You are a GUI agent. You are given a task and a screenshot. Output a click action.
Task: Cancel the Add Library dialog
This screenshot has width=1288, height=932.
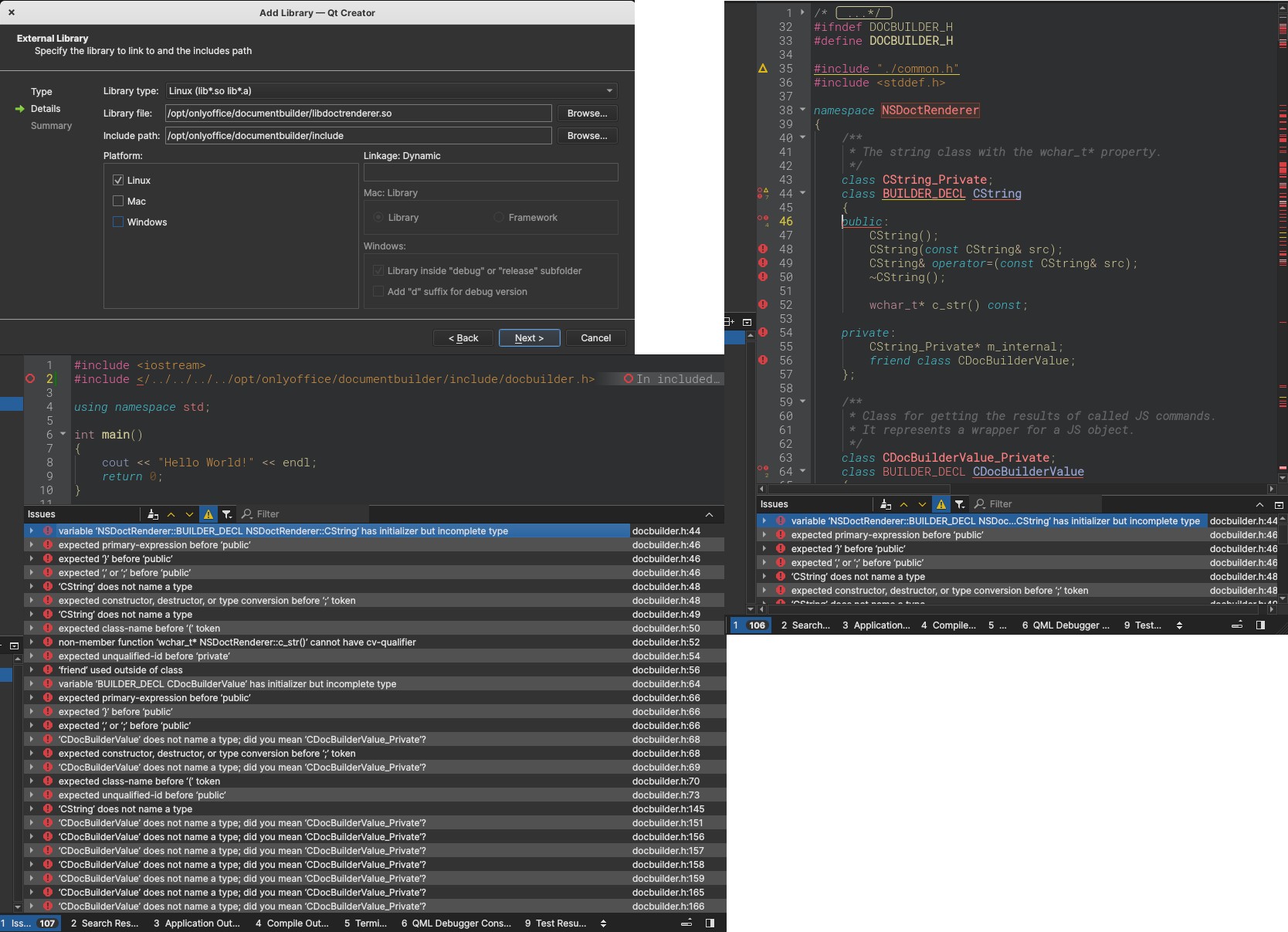[595, 337]
